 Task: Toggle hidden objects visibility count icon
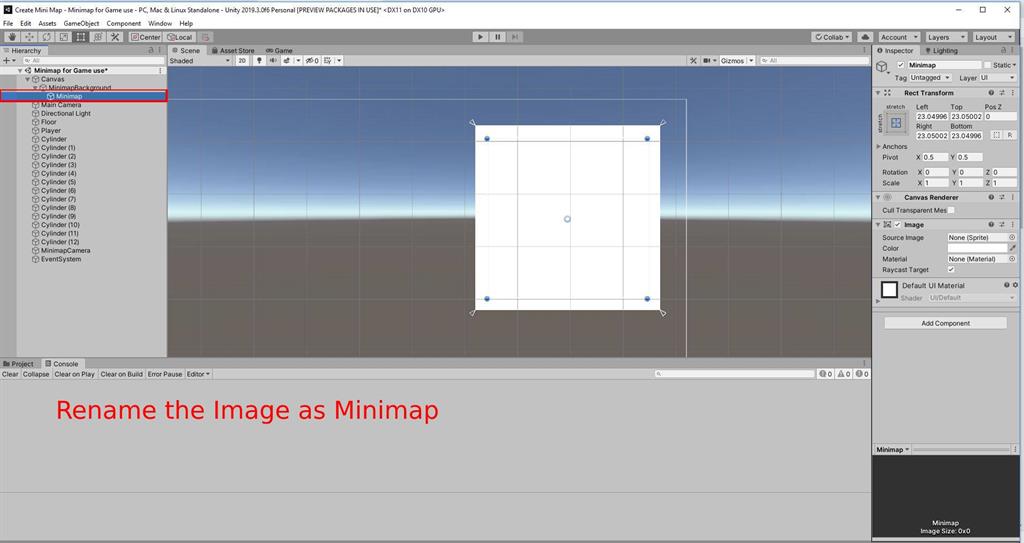pyautogui.click(x=313, y=60)
